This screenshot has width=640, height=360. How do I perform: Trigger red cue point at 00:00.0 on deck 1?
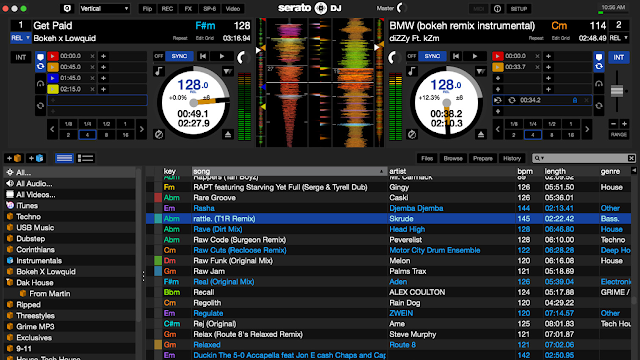[x=53, y=56]
